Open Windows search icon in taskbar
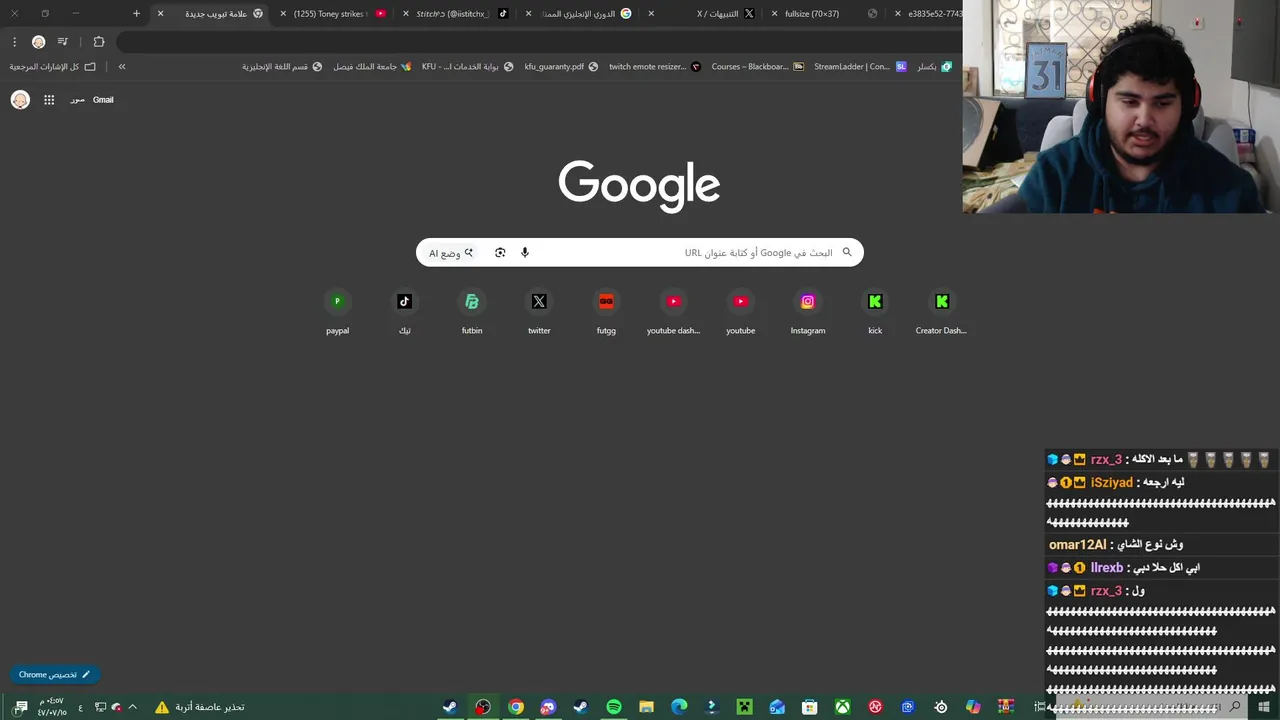 point(1236,707)
